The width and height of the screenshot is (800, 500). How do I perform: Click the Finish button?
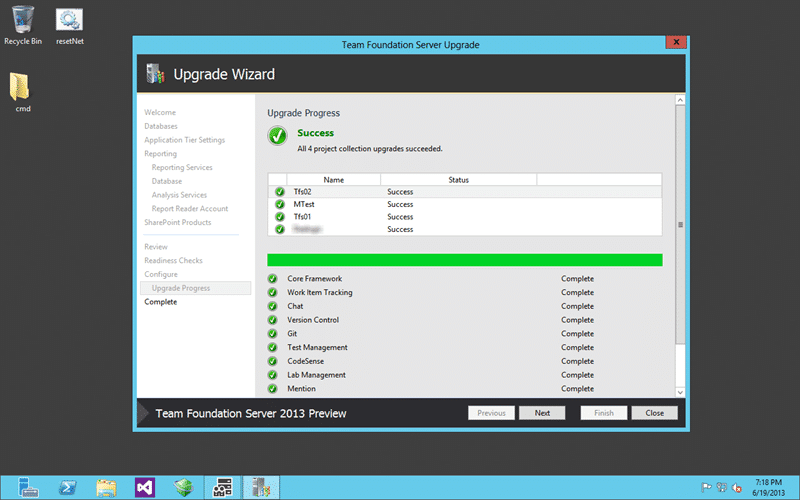coord(604,413)
